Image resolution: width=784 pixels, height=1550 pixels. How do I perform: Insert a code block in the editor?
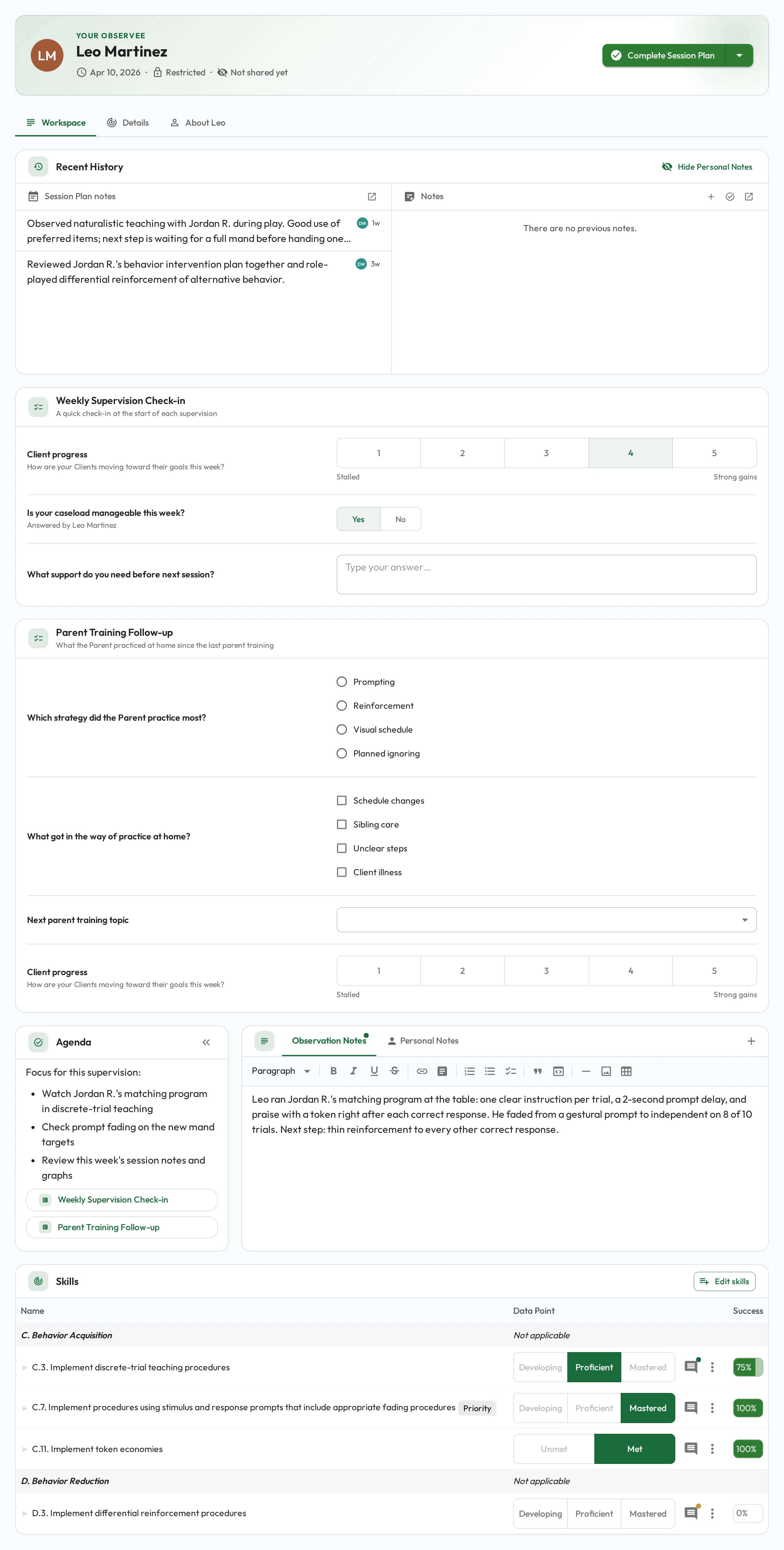[x=558, y=1071]
